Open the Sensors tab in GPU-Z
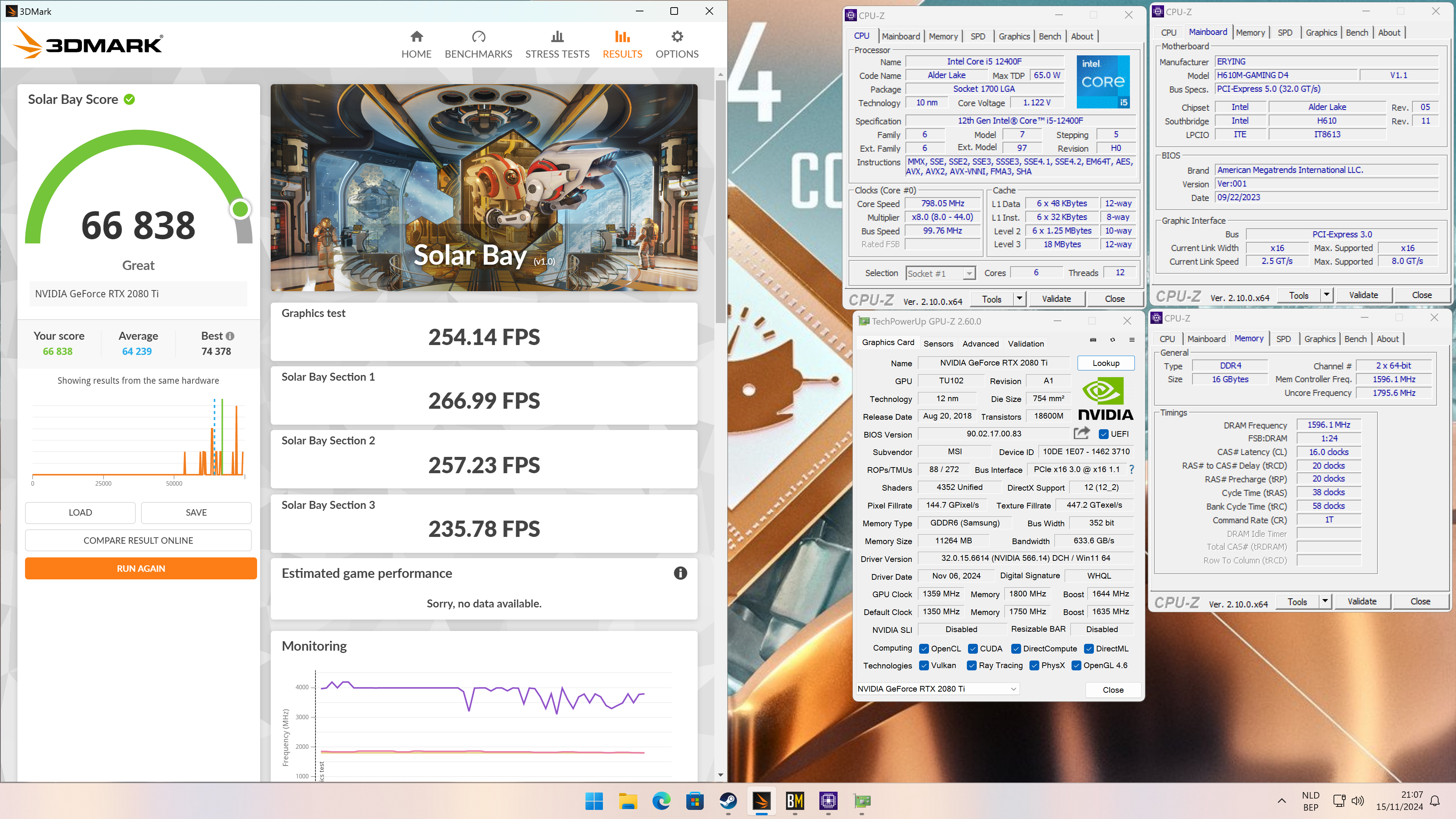This screenshot has height=819, width=1456. point(938,344)
